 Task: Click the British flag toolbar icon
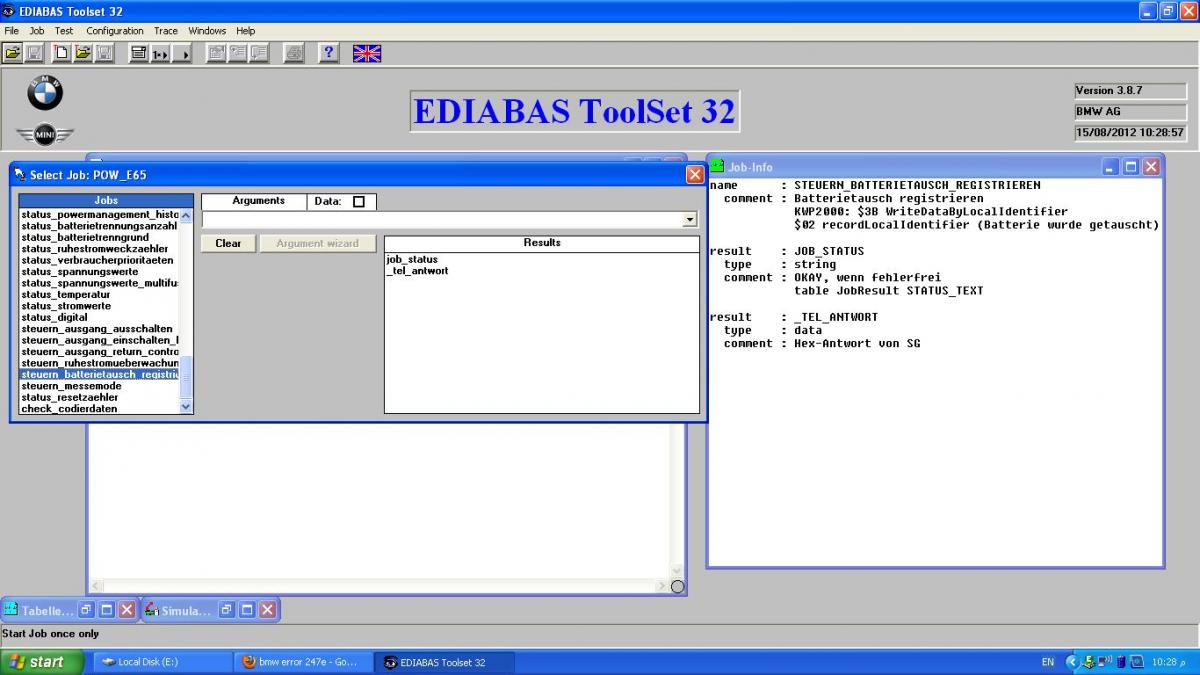pyautogui.click(x=367, y=53)
